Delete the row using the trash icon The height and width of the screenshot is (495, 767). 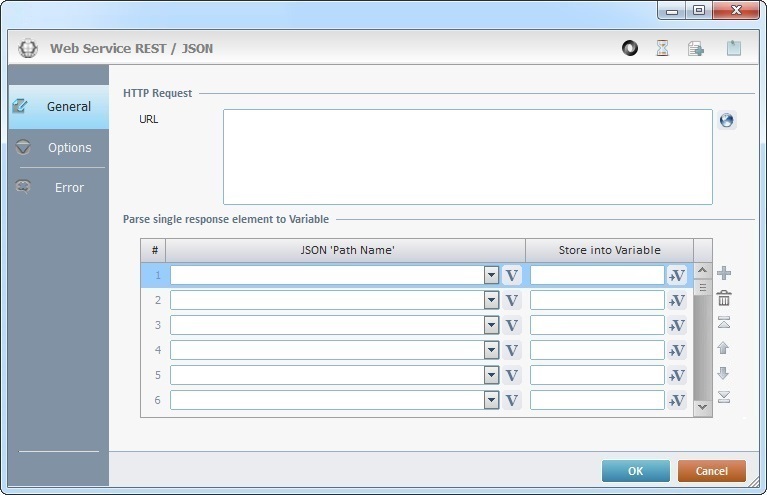click(x=724, y=298)
